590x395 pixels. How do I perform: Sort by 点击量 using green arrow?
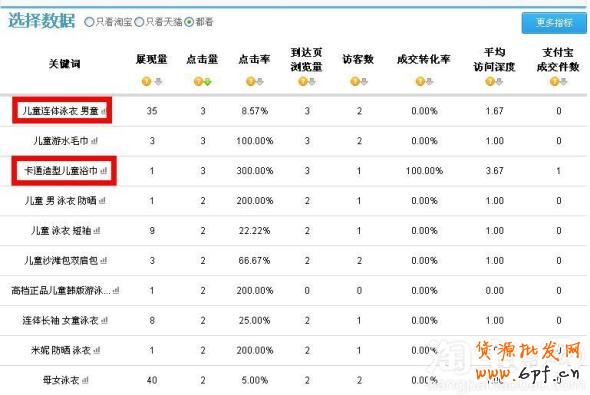click(x=207, y=82)
